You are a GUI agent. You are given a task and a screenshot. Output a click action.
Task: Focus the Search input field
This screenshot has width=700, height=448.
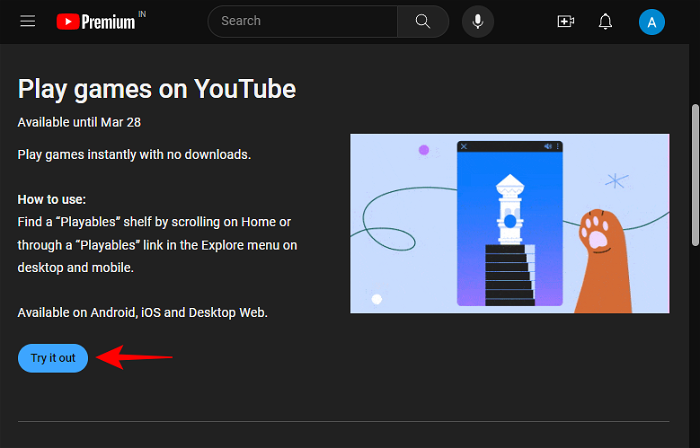(303, 21)
